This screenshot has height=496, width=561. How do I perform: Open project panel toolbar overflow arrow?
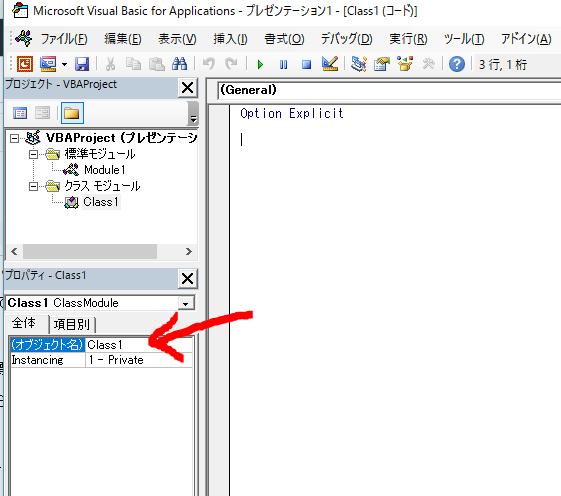(193, 114)
